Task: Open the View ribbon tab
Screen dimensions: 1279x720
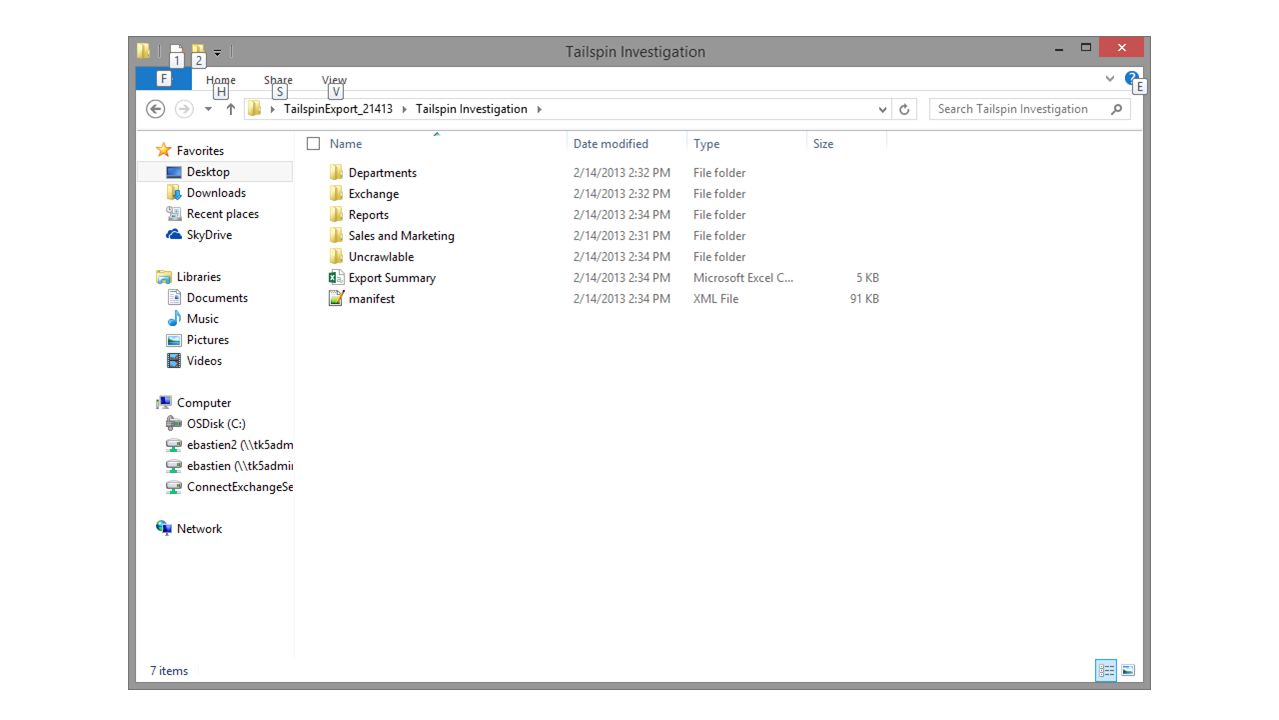Action: point(334,80)
